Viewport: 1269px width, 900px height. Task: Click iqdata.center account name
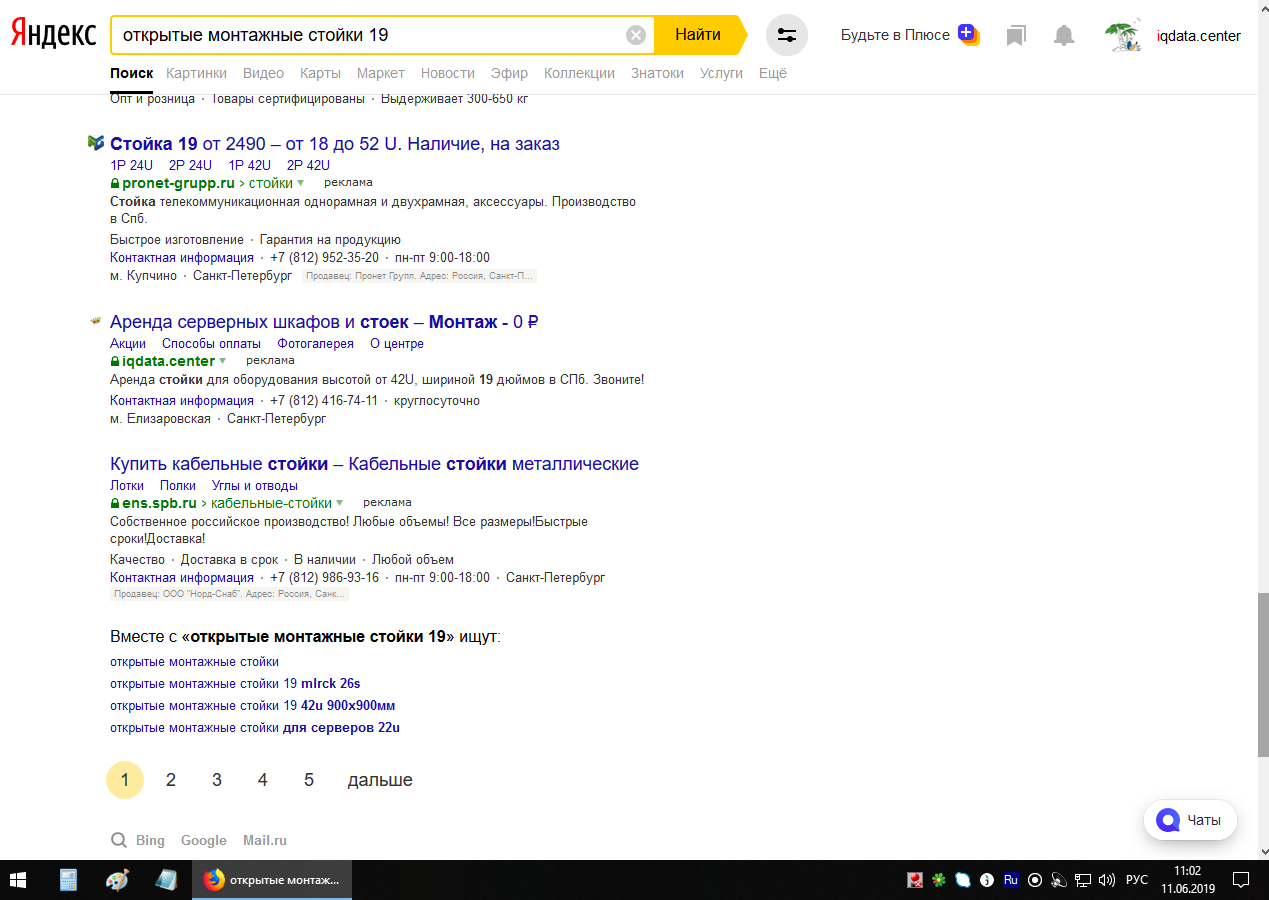coord(1198,36)
